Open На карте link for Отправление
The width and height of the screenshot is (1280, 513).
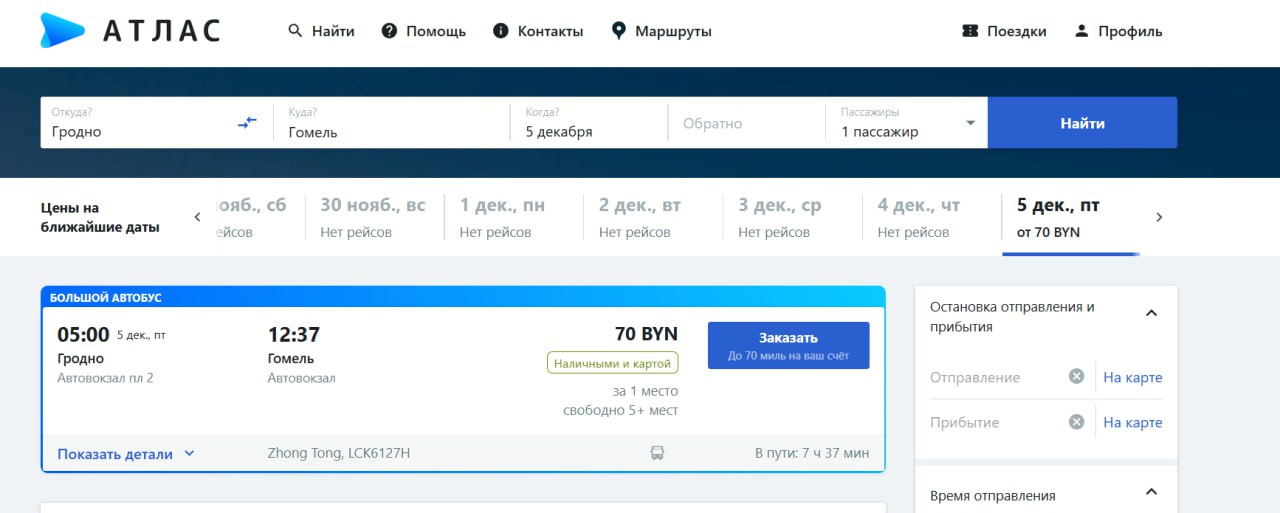coord(1132,377)
